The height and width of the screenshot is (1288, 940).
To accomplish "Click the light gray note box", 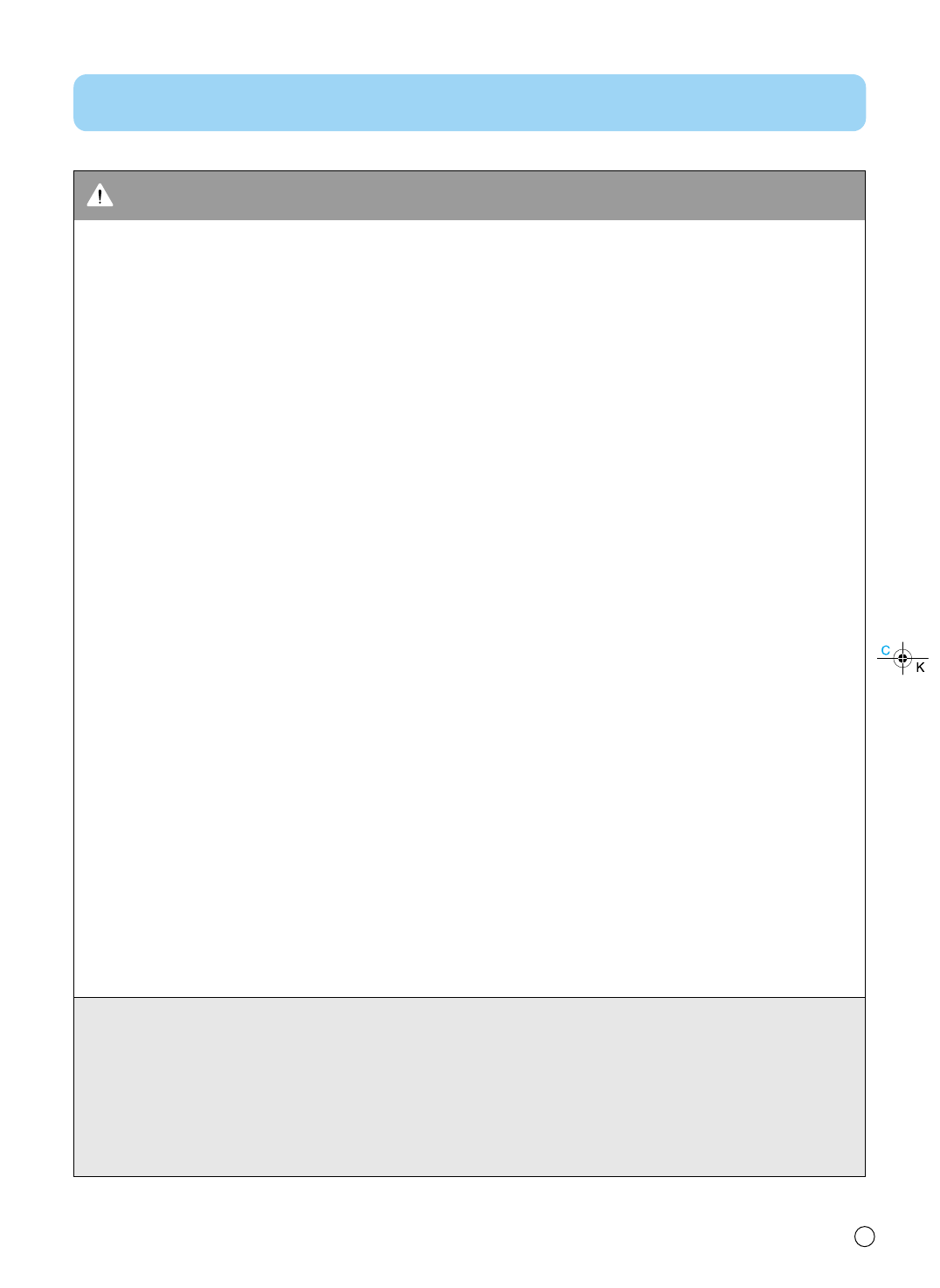I will (x=469, y=1087).
